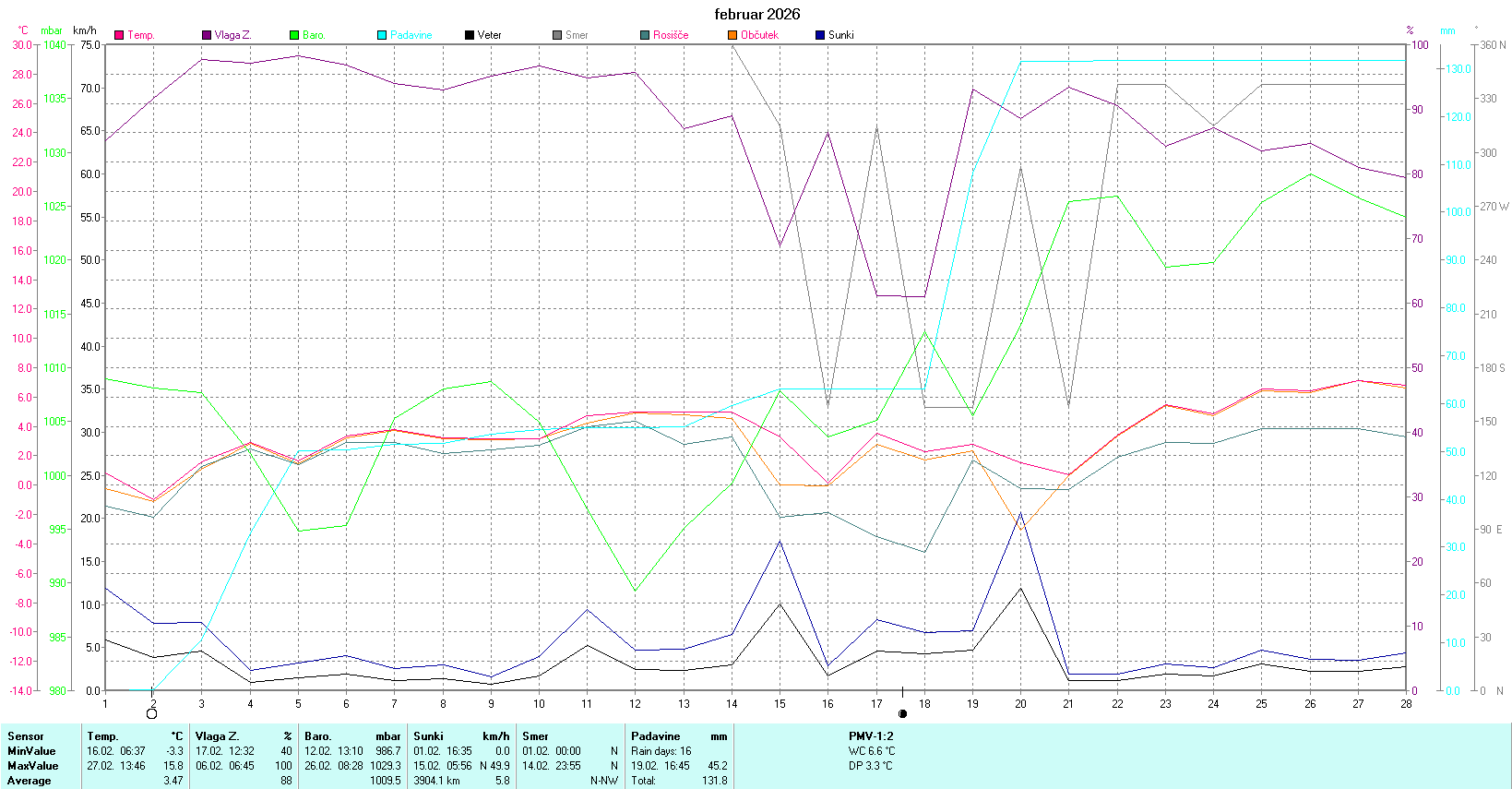Viewport: 1512px width, 789px height.
Task: Click the new moon symbol near day 18
Action: tap(902, 713)
